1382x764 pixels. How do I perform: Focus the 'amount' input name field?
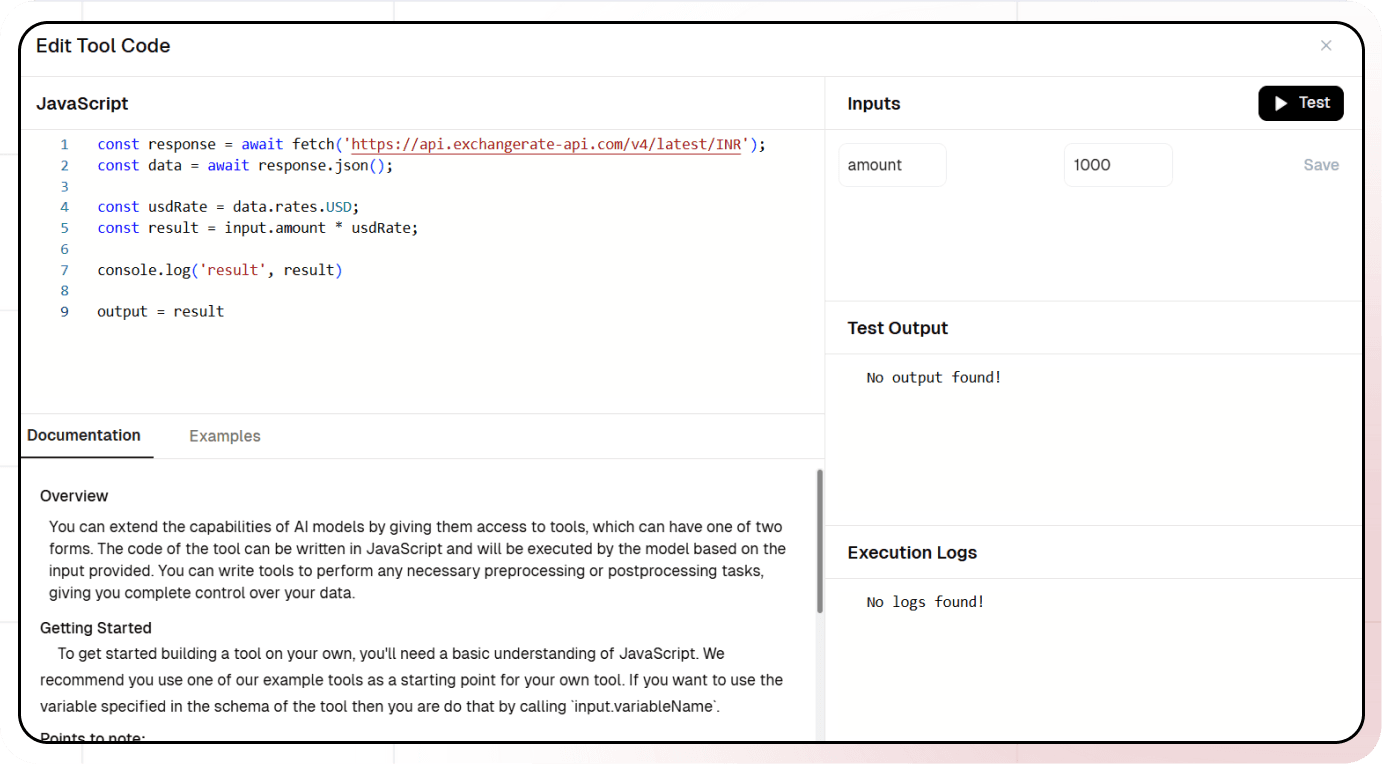[x=892, y=166]
